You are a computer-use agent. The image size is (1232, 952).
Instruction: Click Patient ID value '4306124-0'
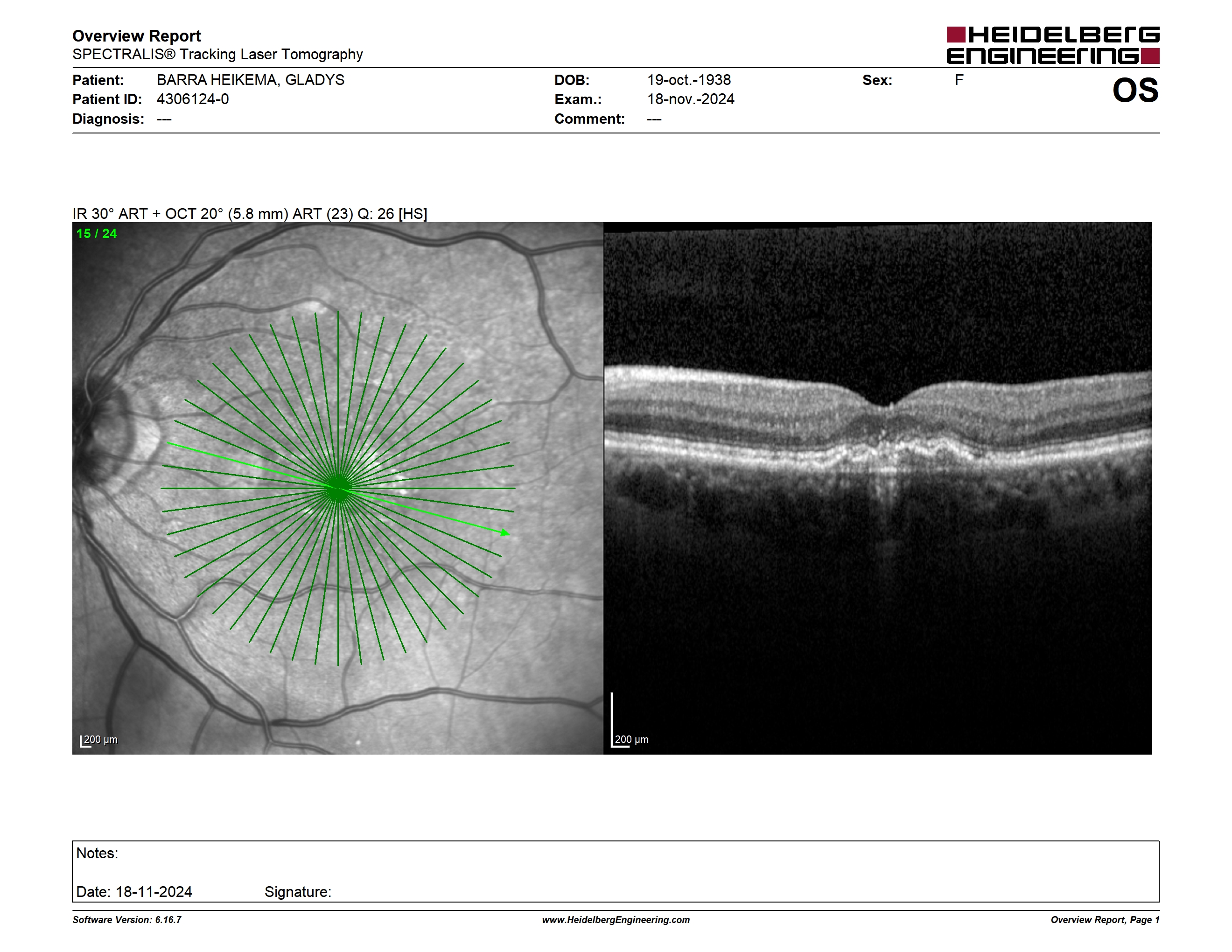click(193, 99)
